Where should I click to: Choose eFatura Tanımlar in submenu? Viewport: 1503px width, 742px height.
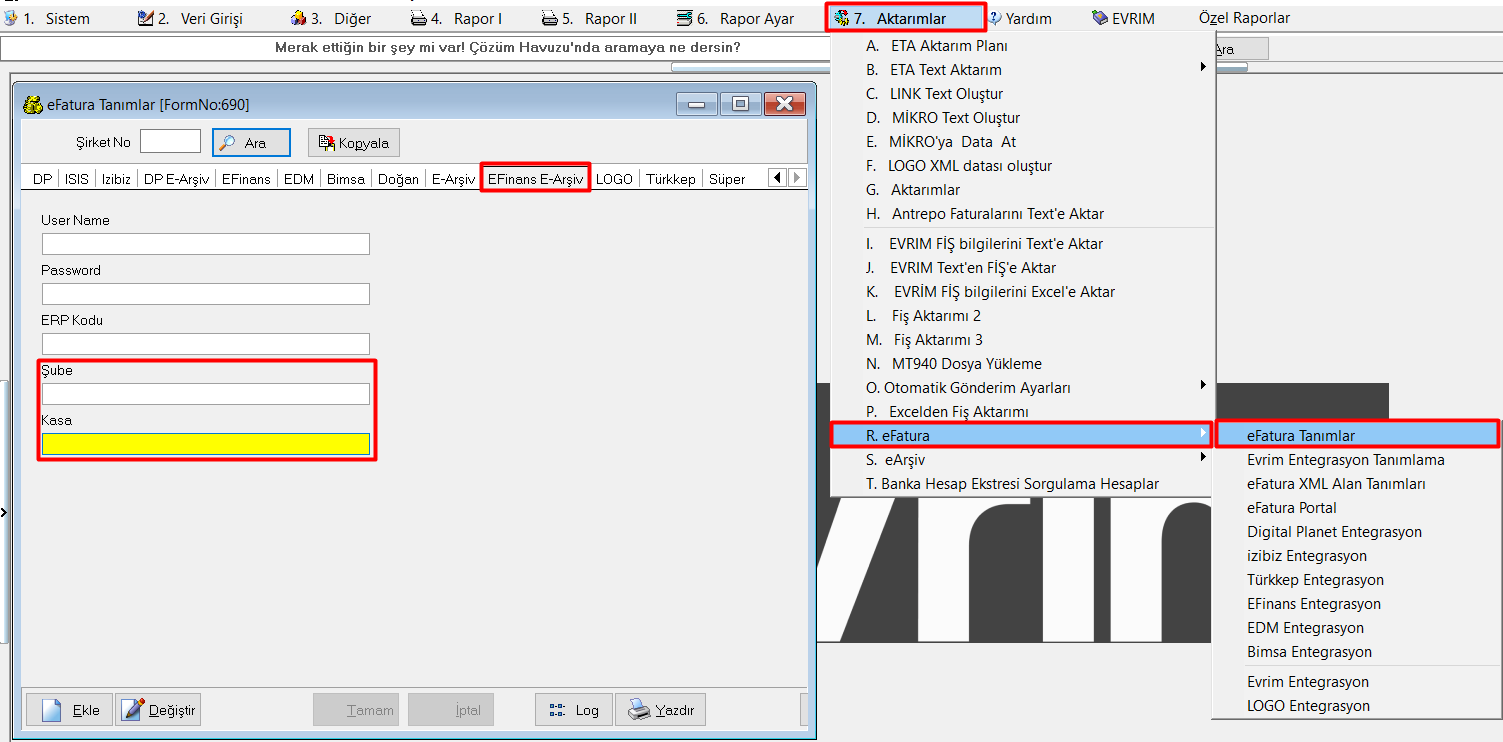pos(1357,436)
